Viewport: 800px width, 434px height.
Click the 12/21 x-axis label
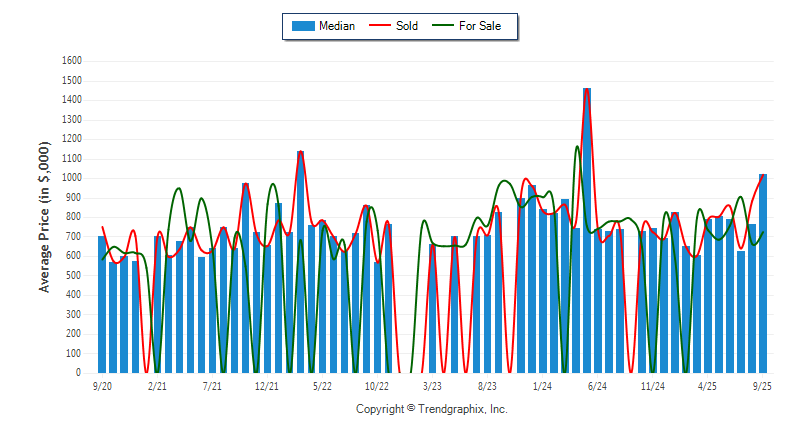pos(267,385)
